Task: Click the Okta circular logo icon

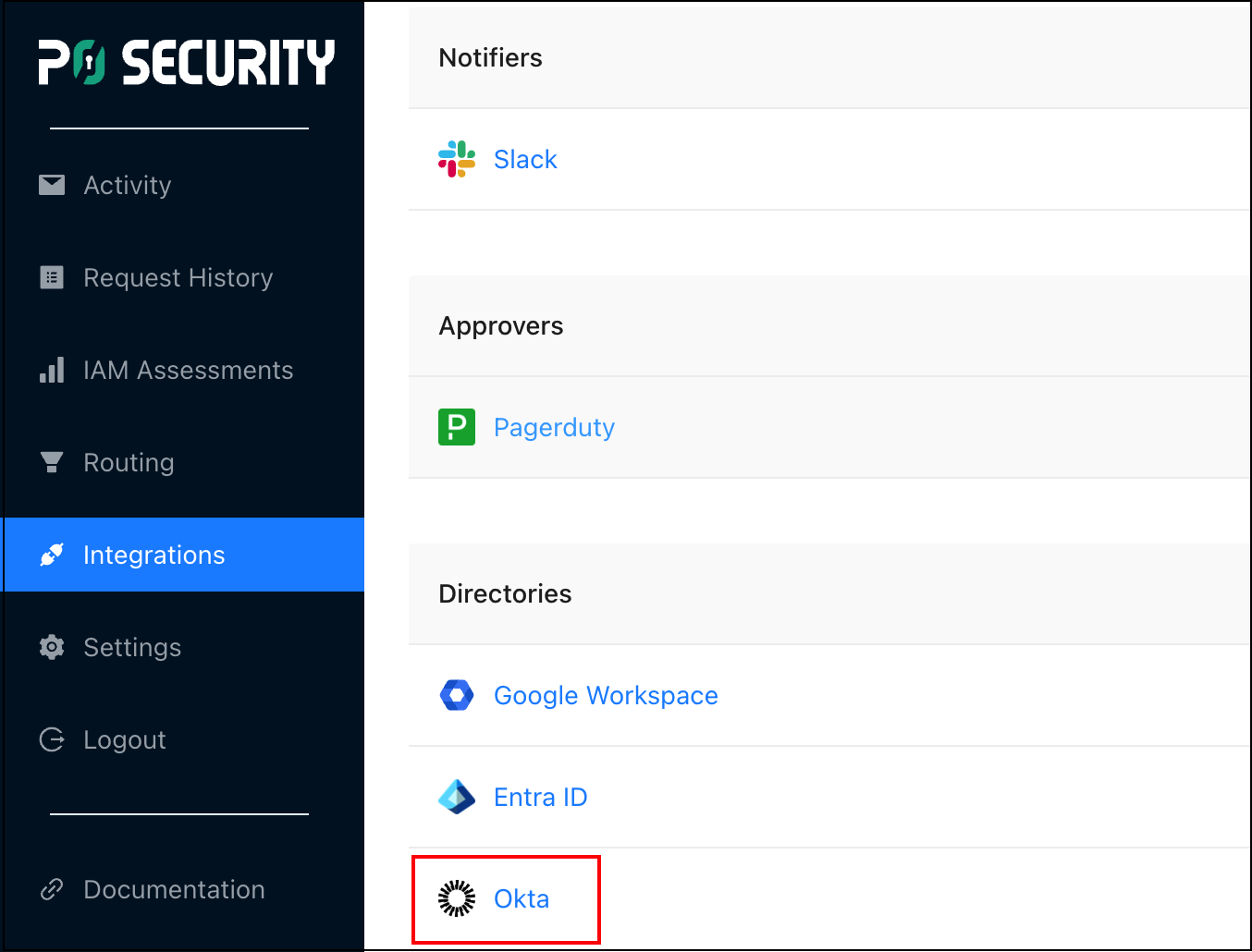Action: coord(456,897)
